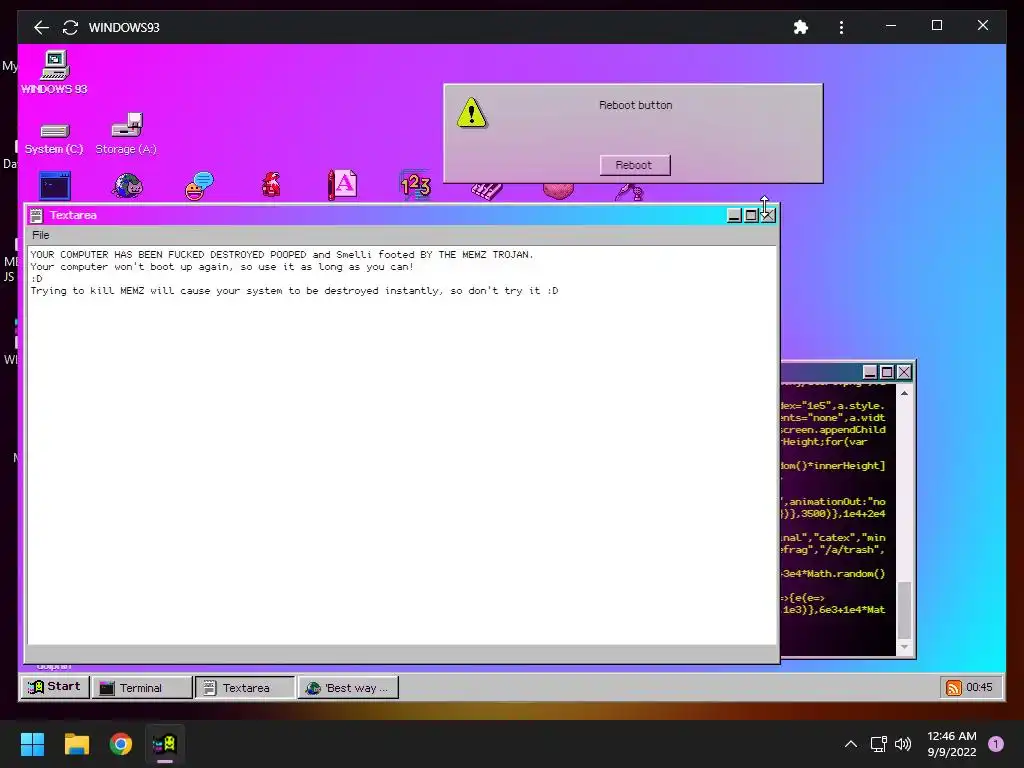Open the pink letter A document icon
This screenshot has width=1024, height=768.
[x=343, y=185]
